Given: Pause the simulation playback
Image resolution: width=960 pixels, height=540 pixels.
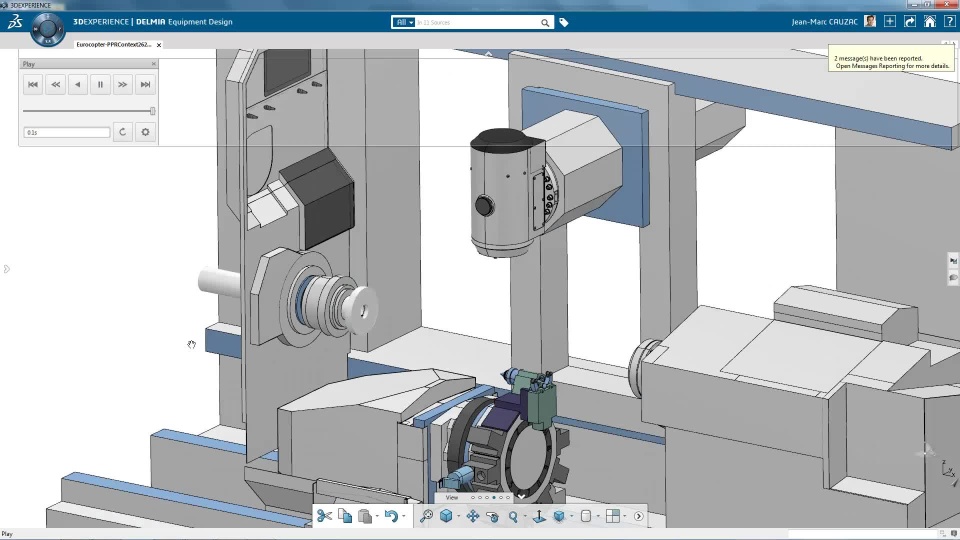Looking at the screenshot, I should (x=100, y=85).
